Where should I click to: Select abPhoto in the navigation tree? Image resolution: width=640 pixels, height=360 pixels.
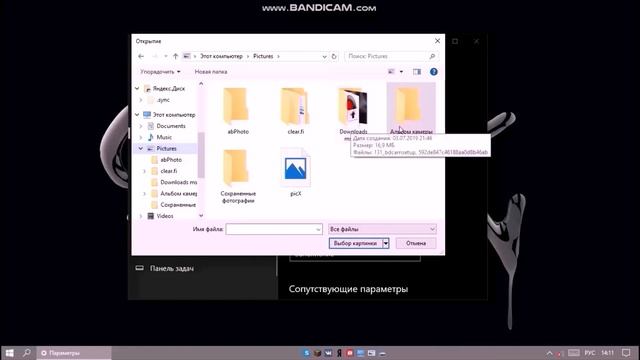(x=171, y=160)
